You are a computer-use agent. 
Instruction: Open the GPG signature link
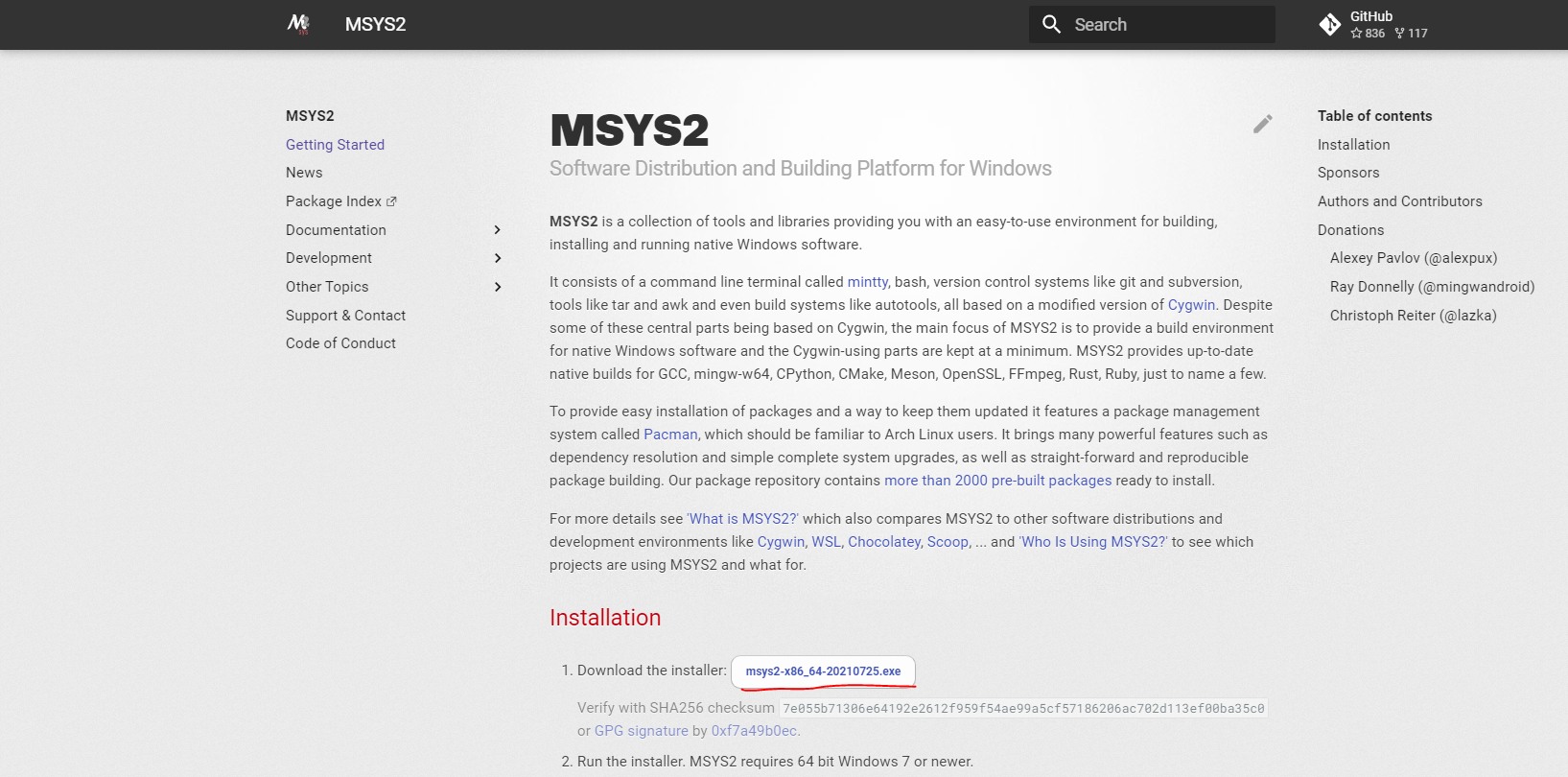pos(642,731)
